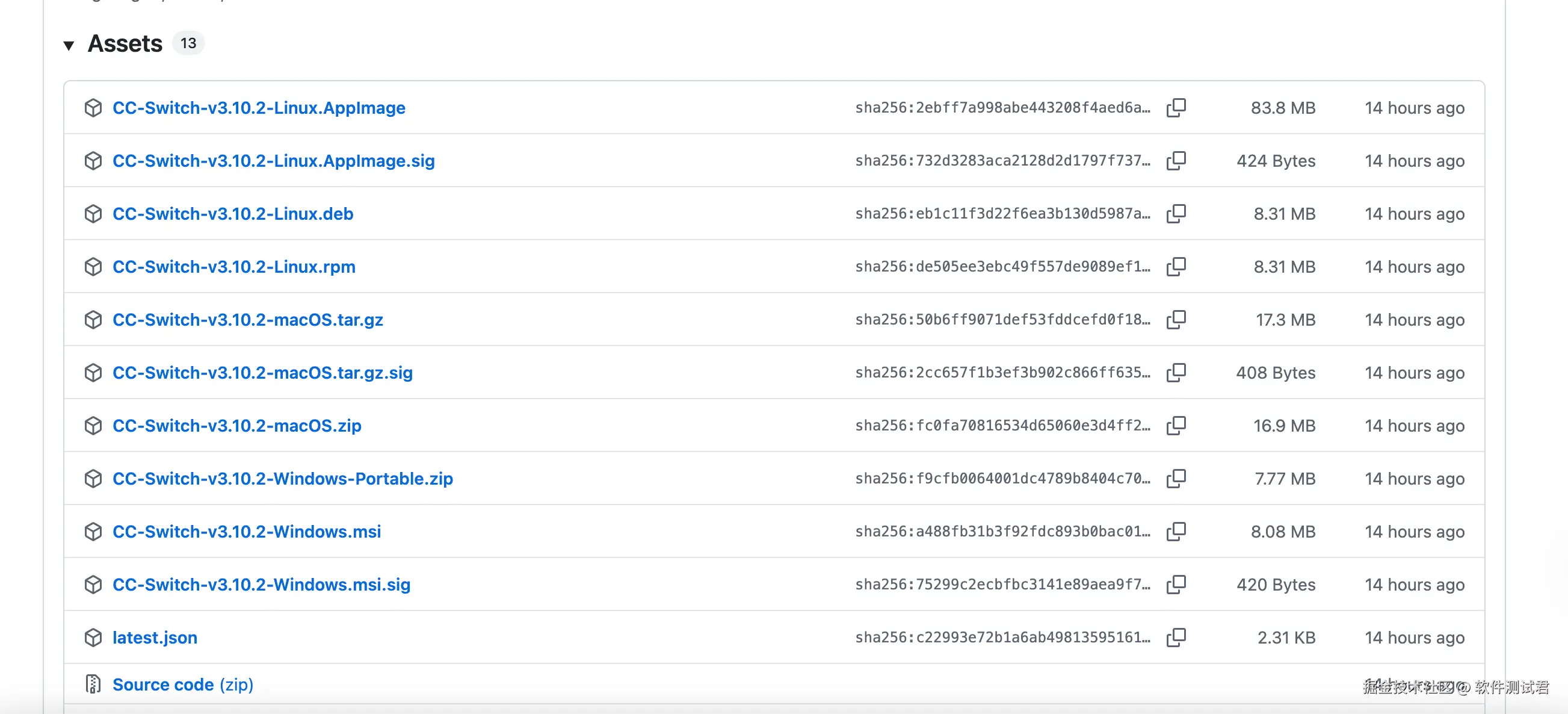
Task: Download CC-Switch-v3.10.2-Windows.msi installer
Action: click(247, 532)
